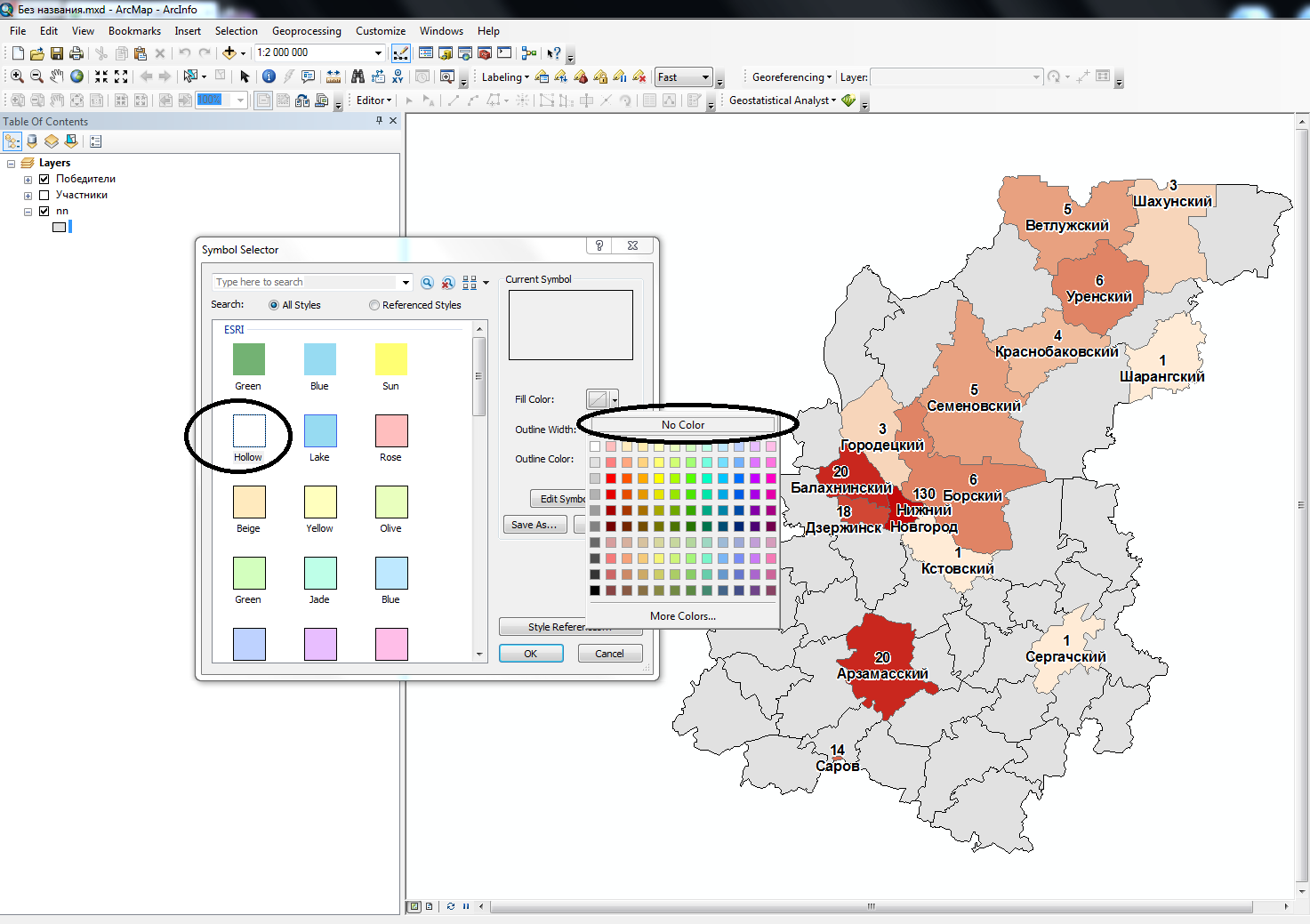The height and width of the screenshot is (924, 1310).
Task: Choose No Color option
Action: pyautogui.click(x=682, y=425)
